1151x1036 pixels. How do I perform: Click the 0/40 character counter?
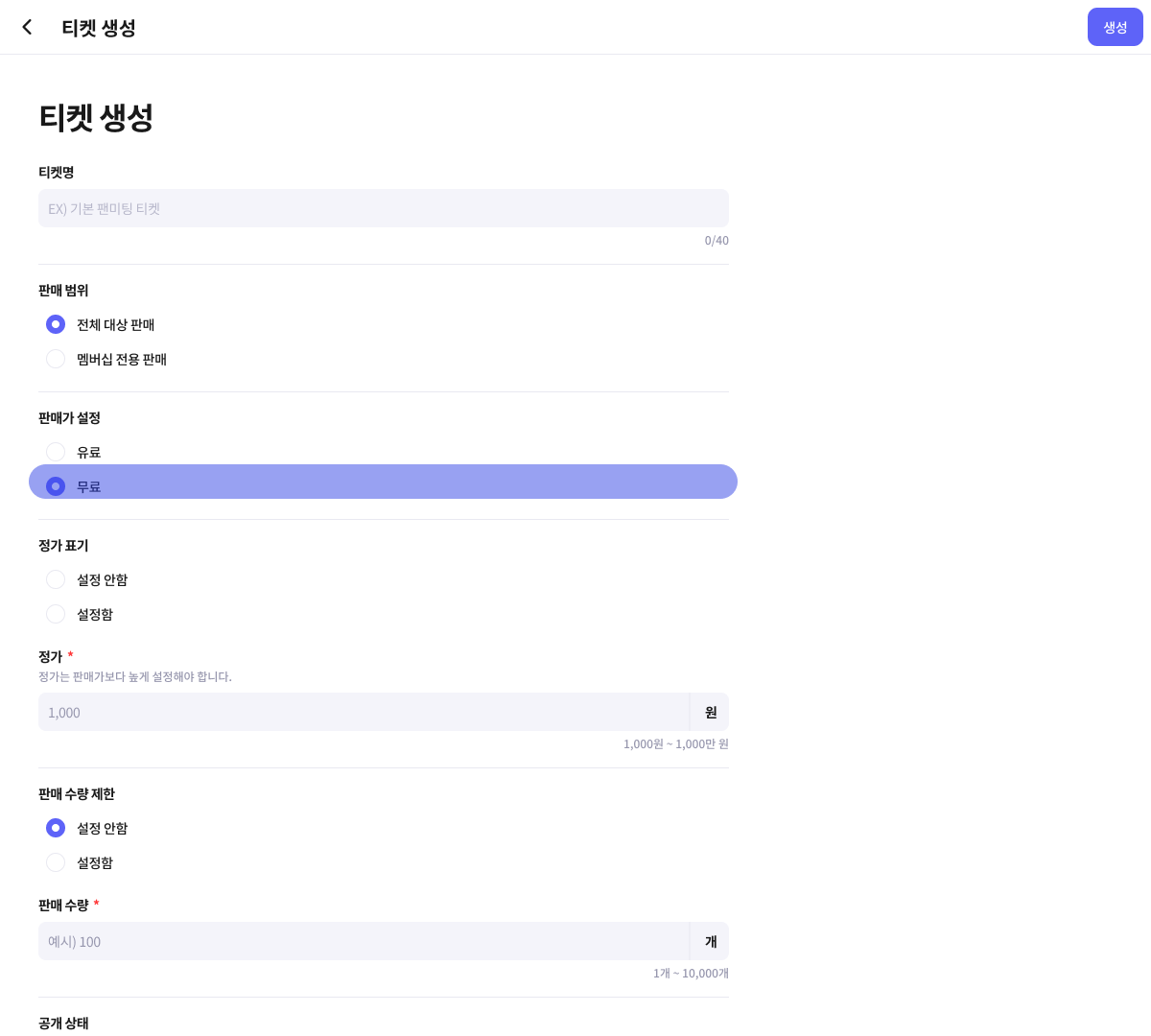(x=716, y=241)
